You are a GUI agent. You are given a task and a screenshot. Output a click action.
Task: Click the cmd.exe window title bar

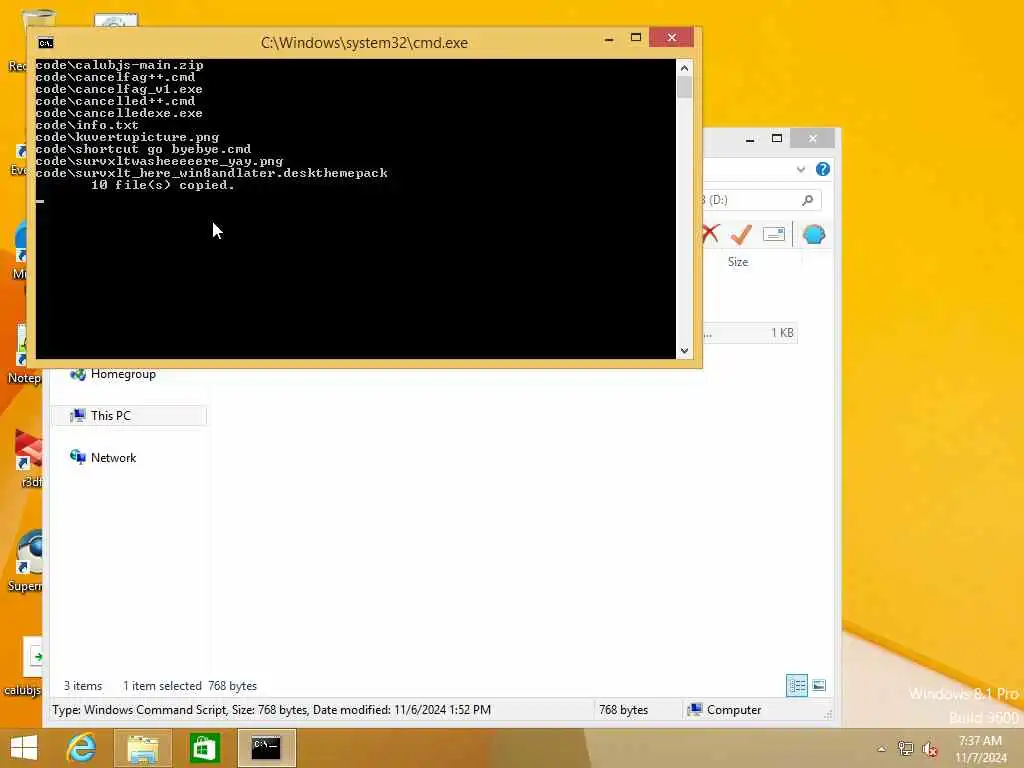click(x=364, y=43)
